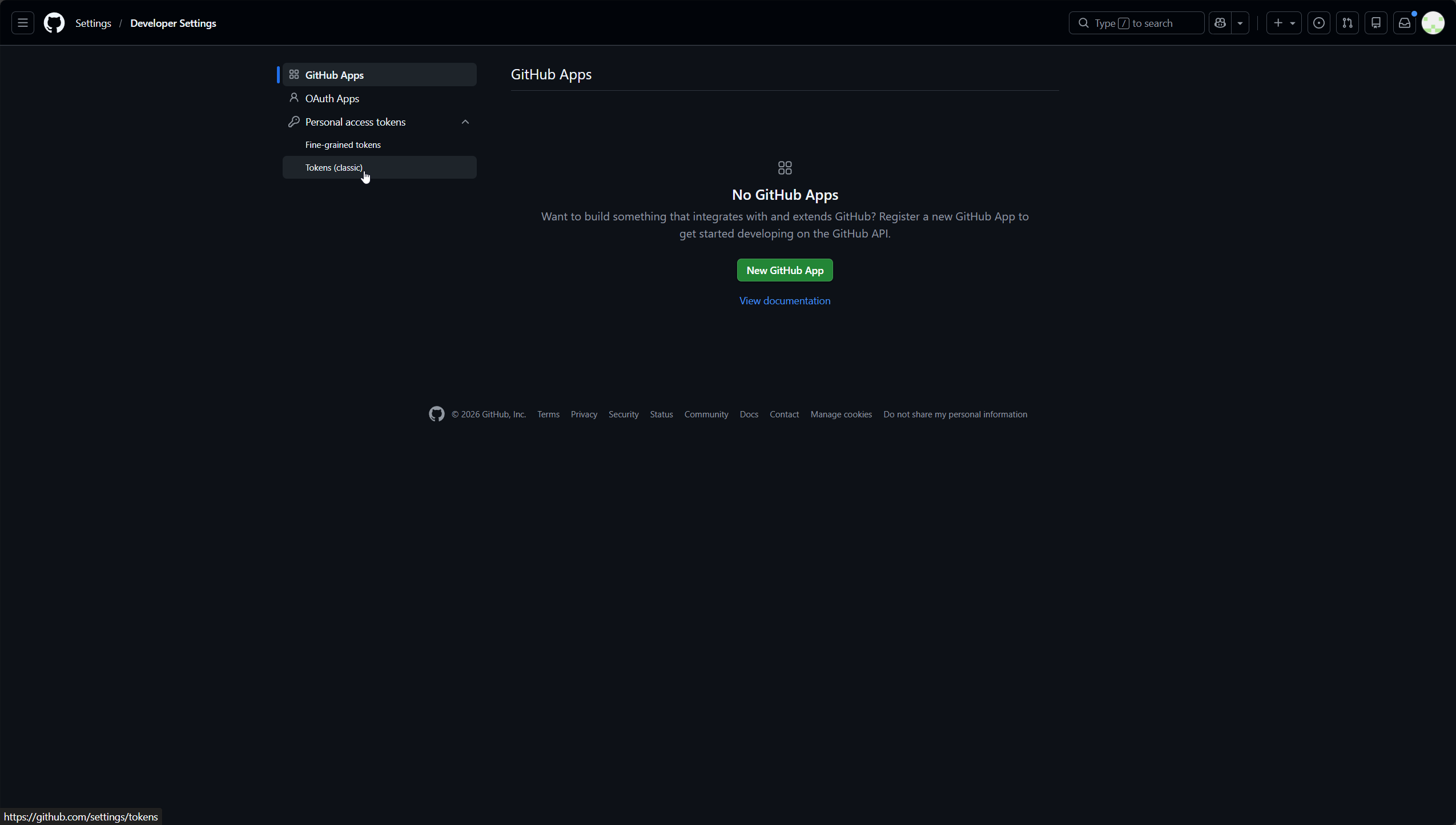Open the Issues icon in header
The image size is (1456, 825).
[1318, 23]
